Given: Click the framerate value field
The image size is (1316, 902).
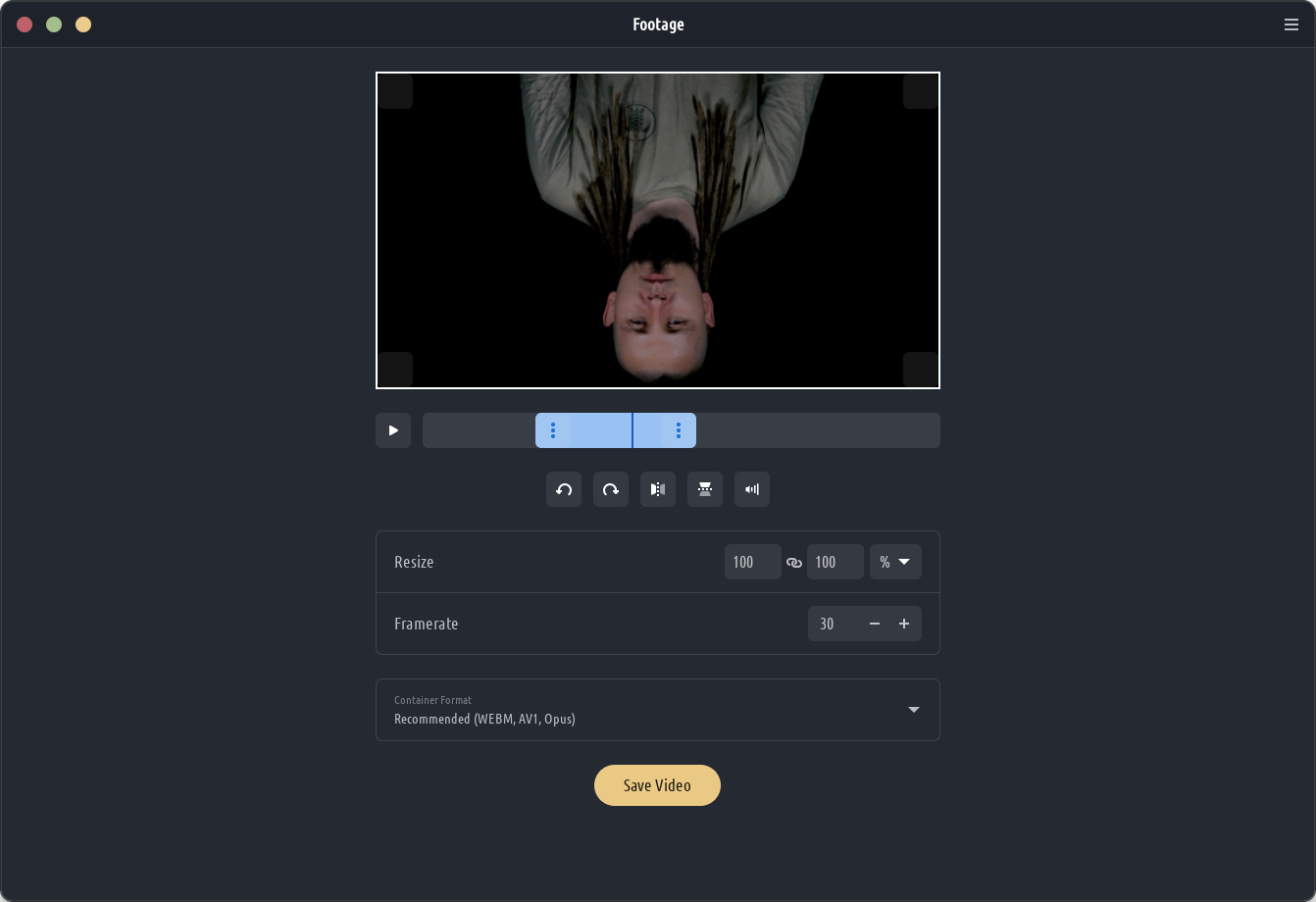Looking at the screenshot, I should point(833,624).
